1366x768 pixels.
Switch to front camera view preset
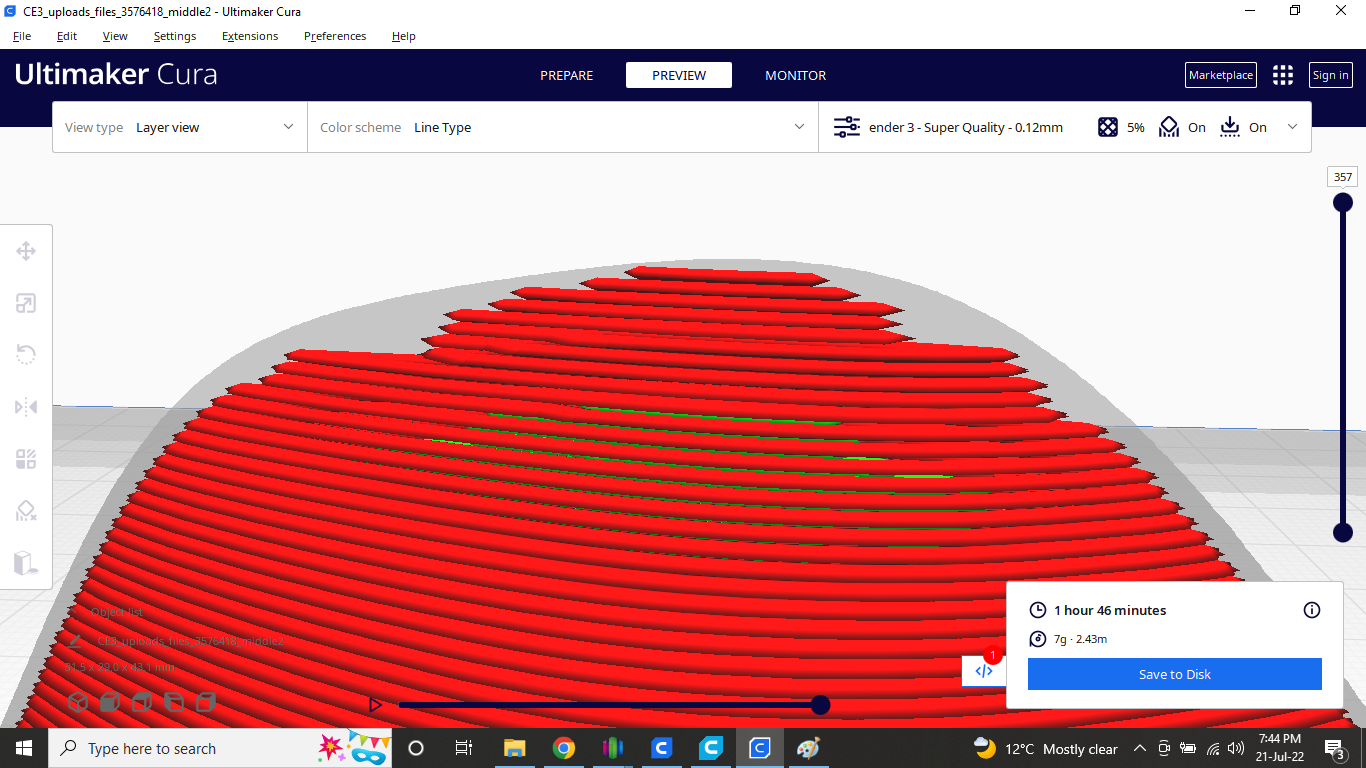tap(110, 702)
